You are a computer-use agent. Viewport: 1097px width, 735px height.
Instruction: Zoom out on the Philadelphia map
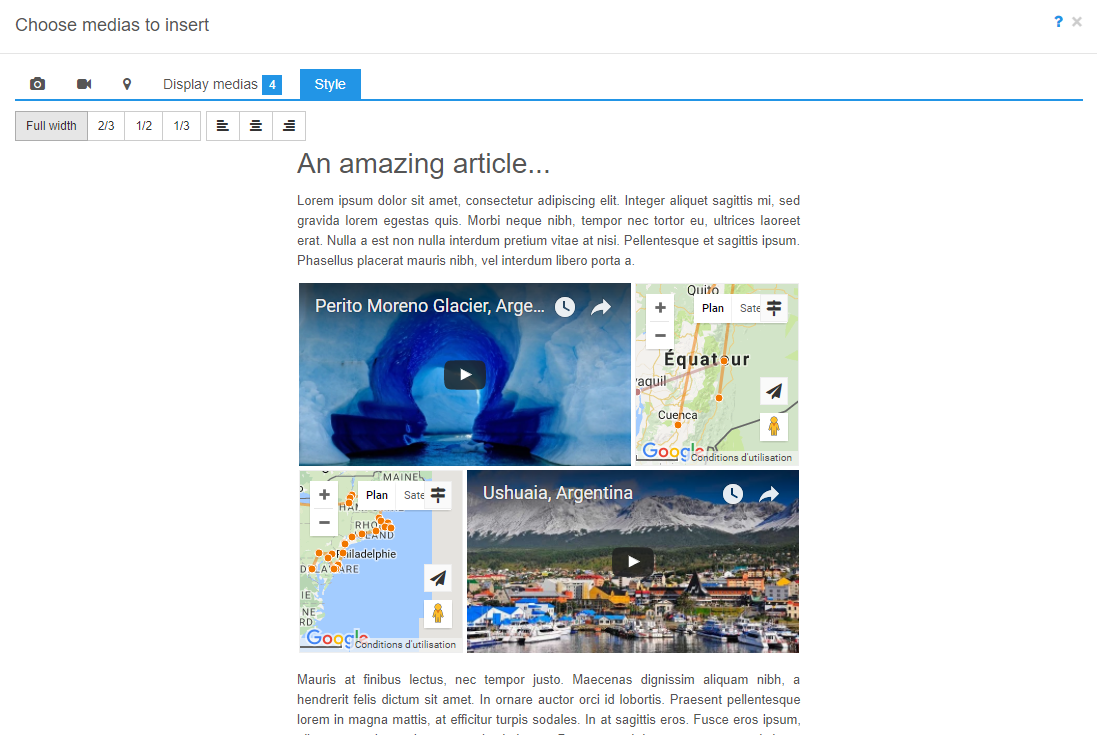(x=324, y=522)
